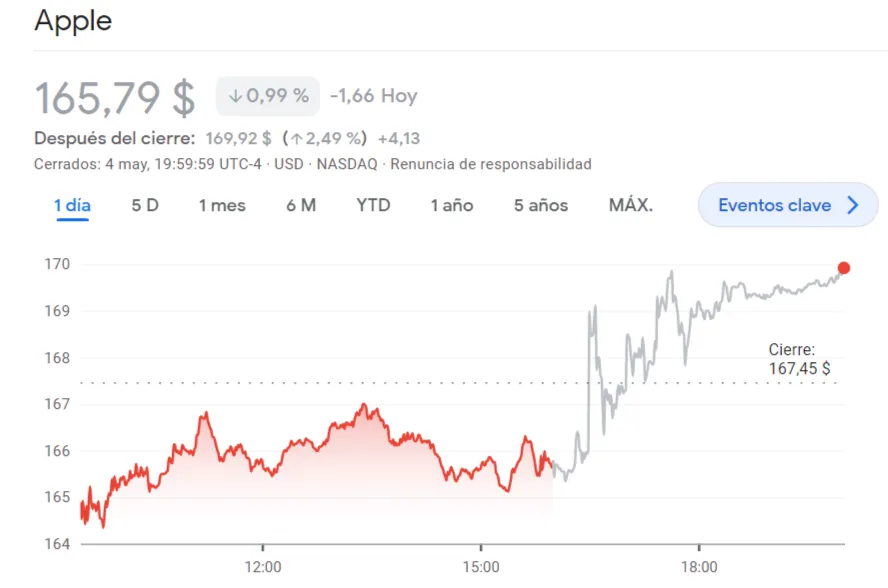Click the red dot ending the chart line
Screen dimensions: 888x588
[x=844, y=268]
